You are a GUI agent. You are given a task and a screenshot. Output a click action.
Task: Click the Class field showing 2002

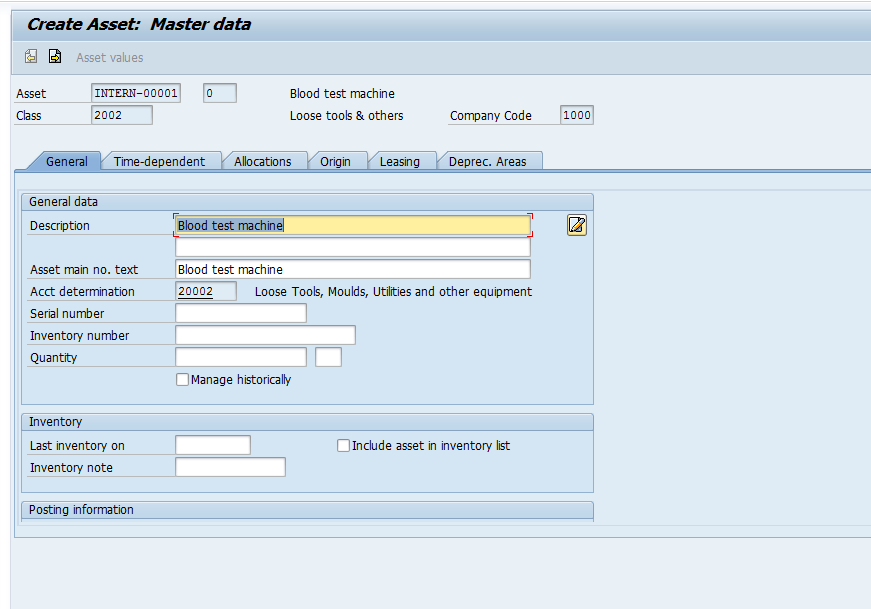(122, 115)
